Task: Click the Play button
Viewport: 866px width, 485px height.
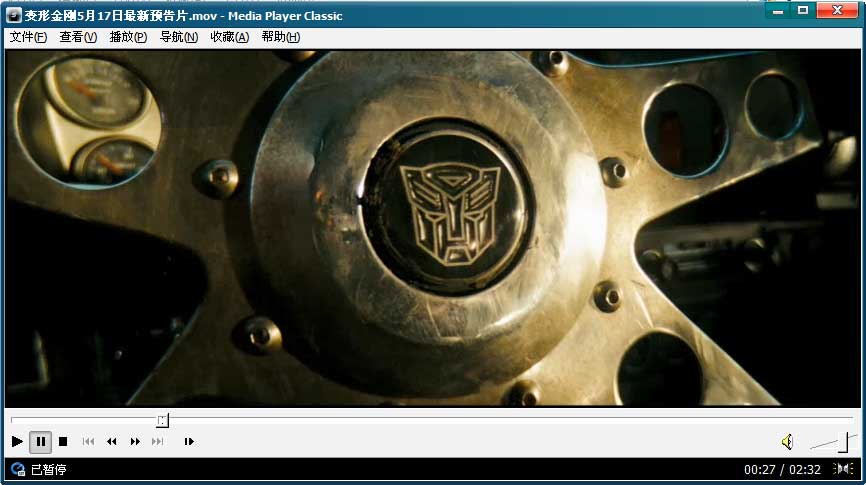Action: coord(17,441)
